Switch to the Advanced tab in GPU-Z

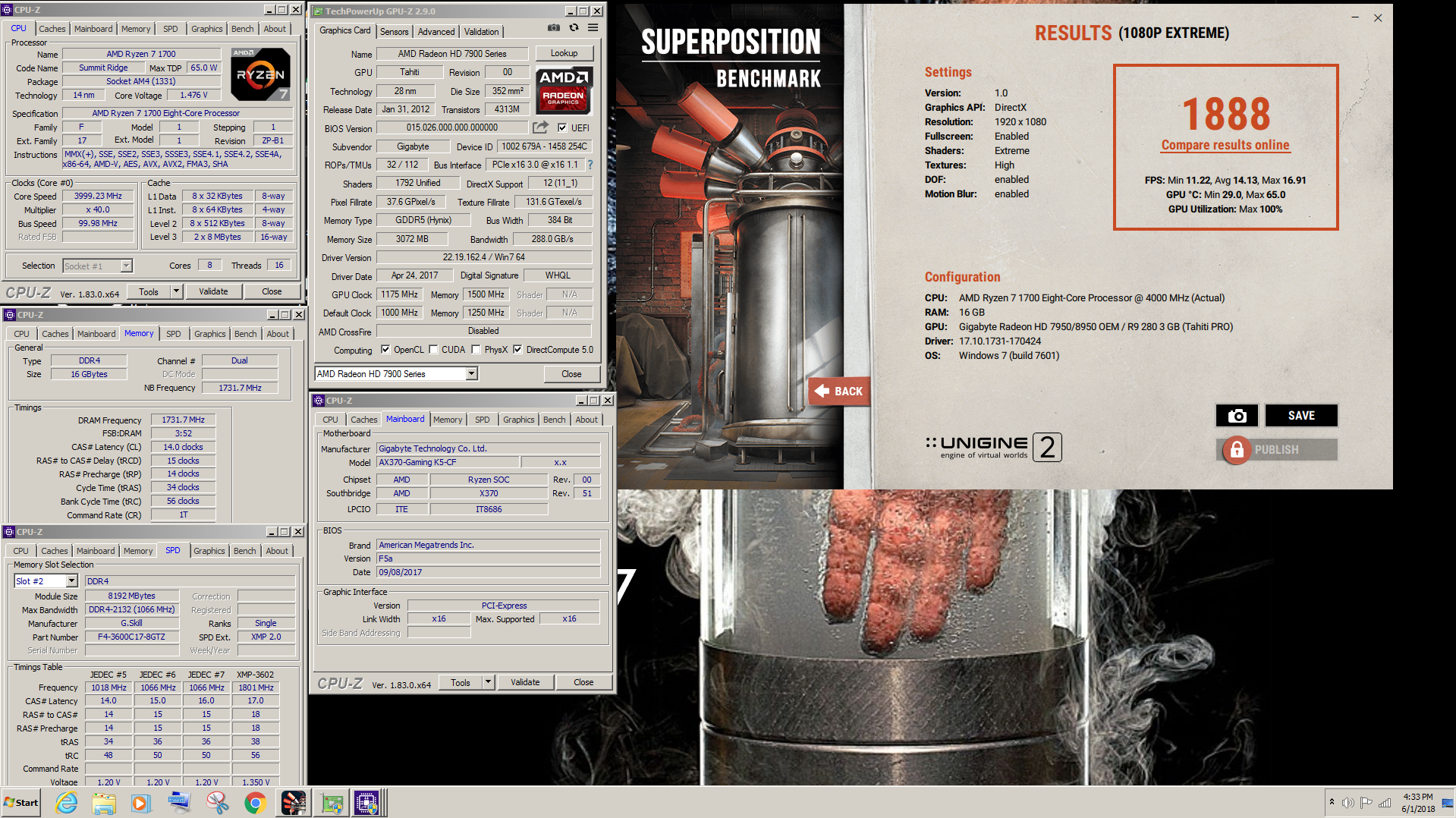click(x=436, y=31)
